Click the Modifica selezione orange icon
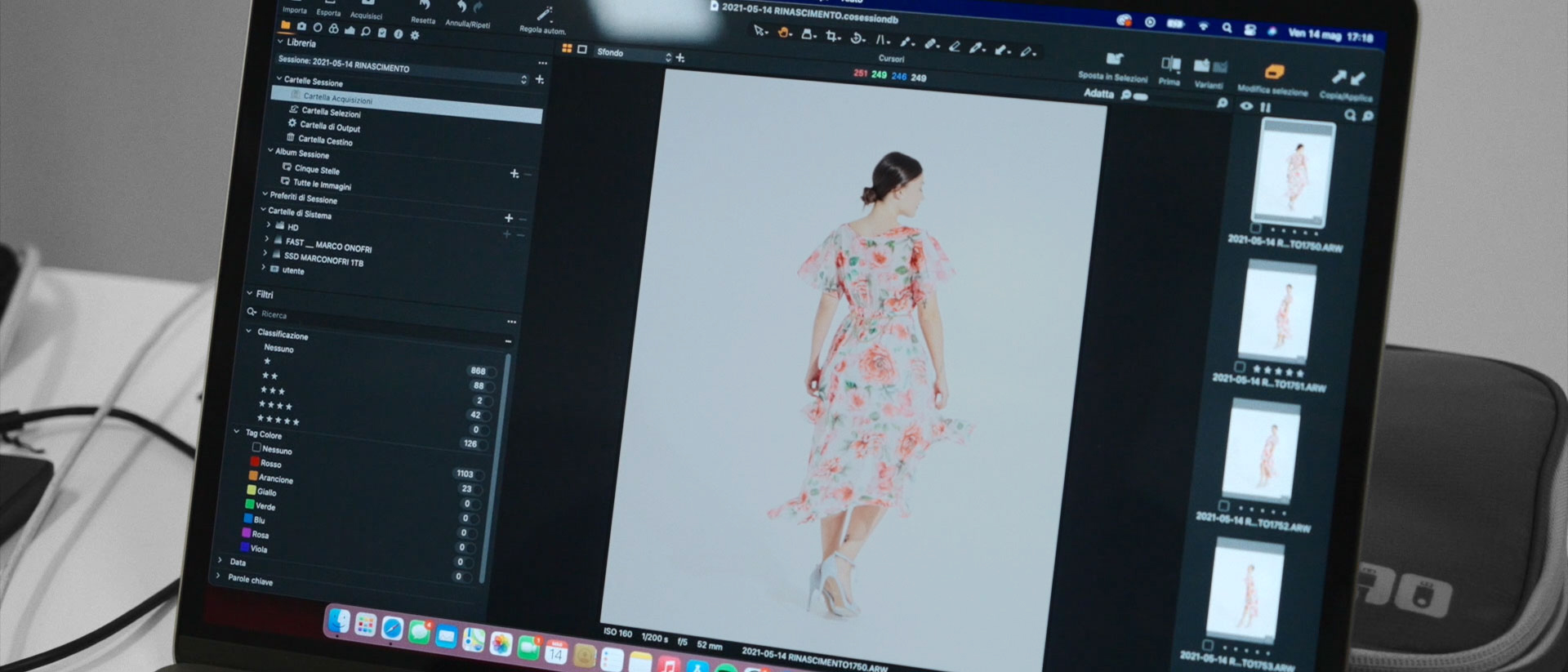This screenshot has height=672, width=1568. click(1274, 73)
